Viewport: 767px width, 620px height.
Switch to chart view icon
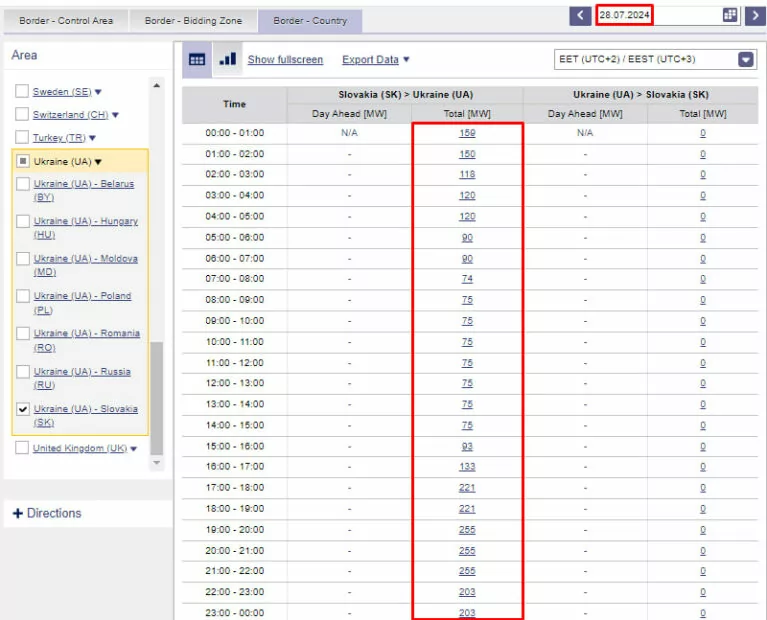coord(227,60)
